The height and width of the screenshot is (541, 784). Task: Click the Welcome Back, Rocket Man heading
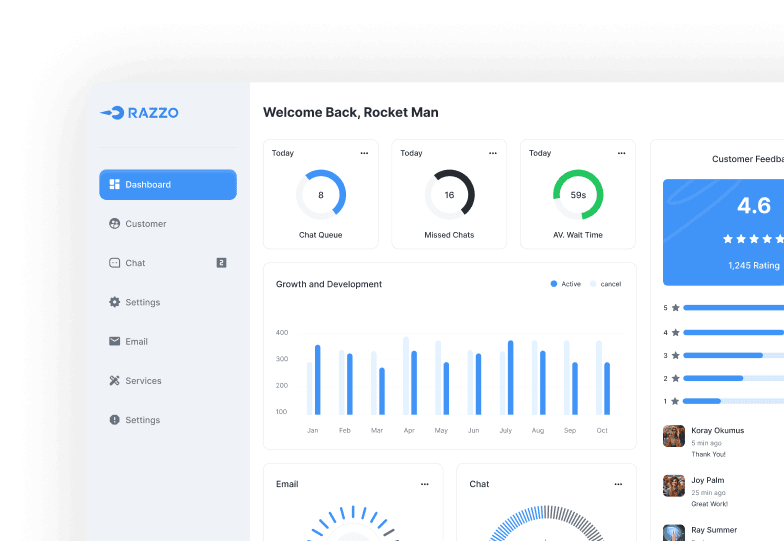pyautogui.click(x=350, y=112)
